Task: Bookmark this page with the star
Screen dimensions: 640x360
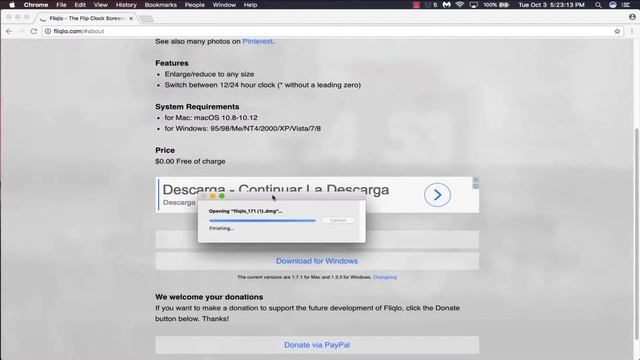Action: click(x=617, y=31)
